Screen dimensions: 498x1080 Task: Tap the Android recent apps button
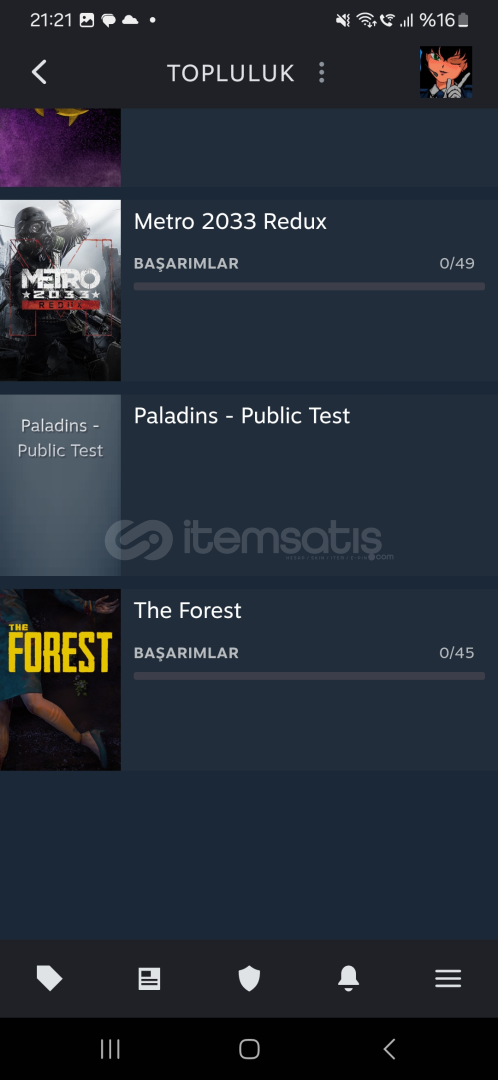[x=110, y=1049]
